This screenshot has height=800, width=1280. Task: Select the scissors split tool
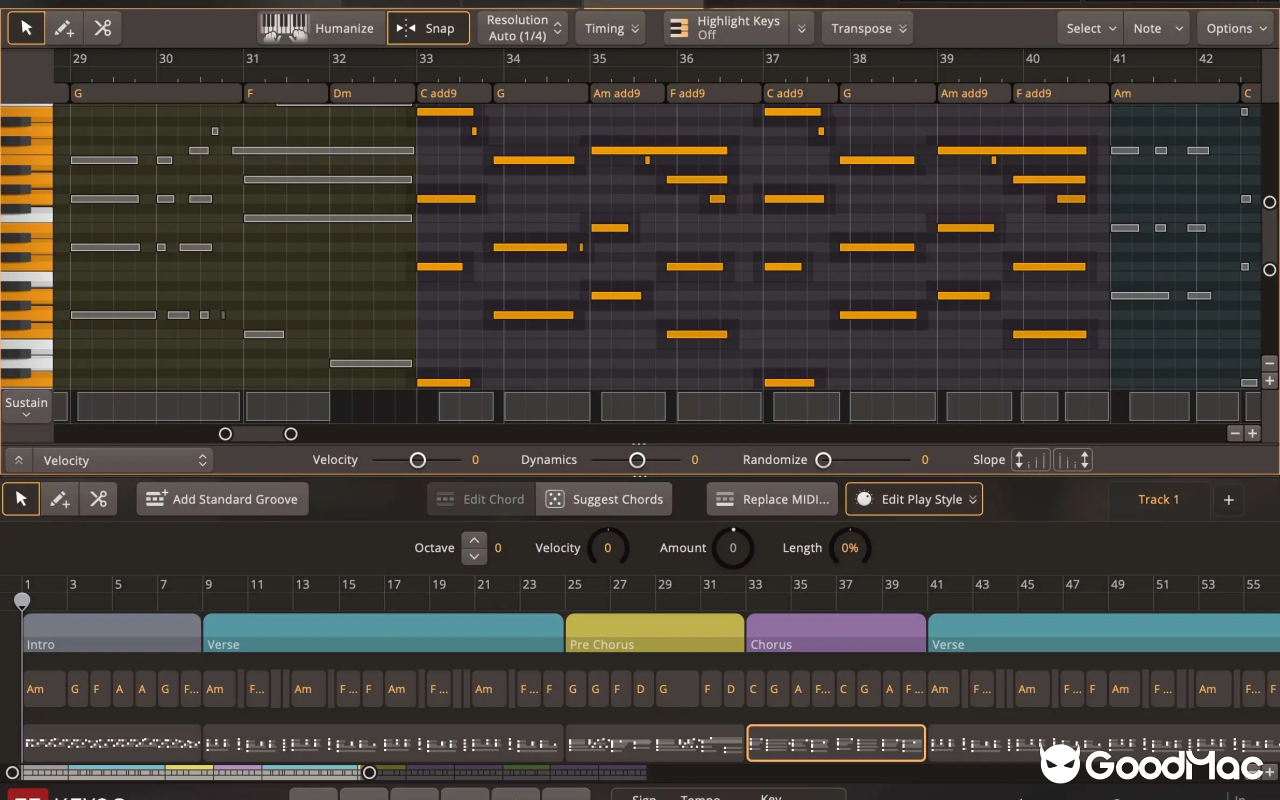(102, 27)
